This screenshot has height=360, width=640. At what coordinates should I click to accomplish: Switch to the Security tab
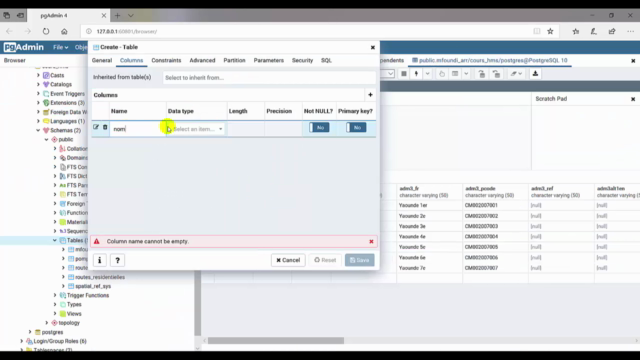[x=302, y=60]
